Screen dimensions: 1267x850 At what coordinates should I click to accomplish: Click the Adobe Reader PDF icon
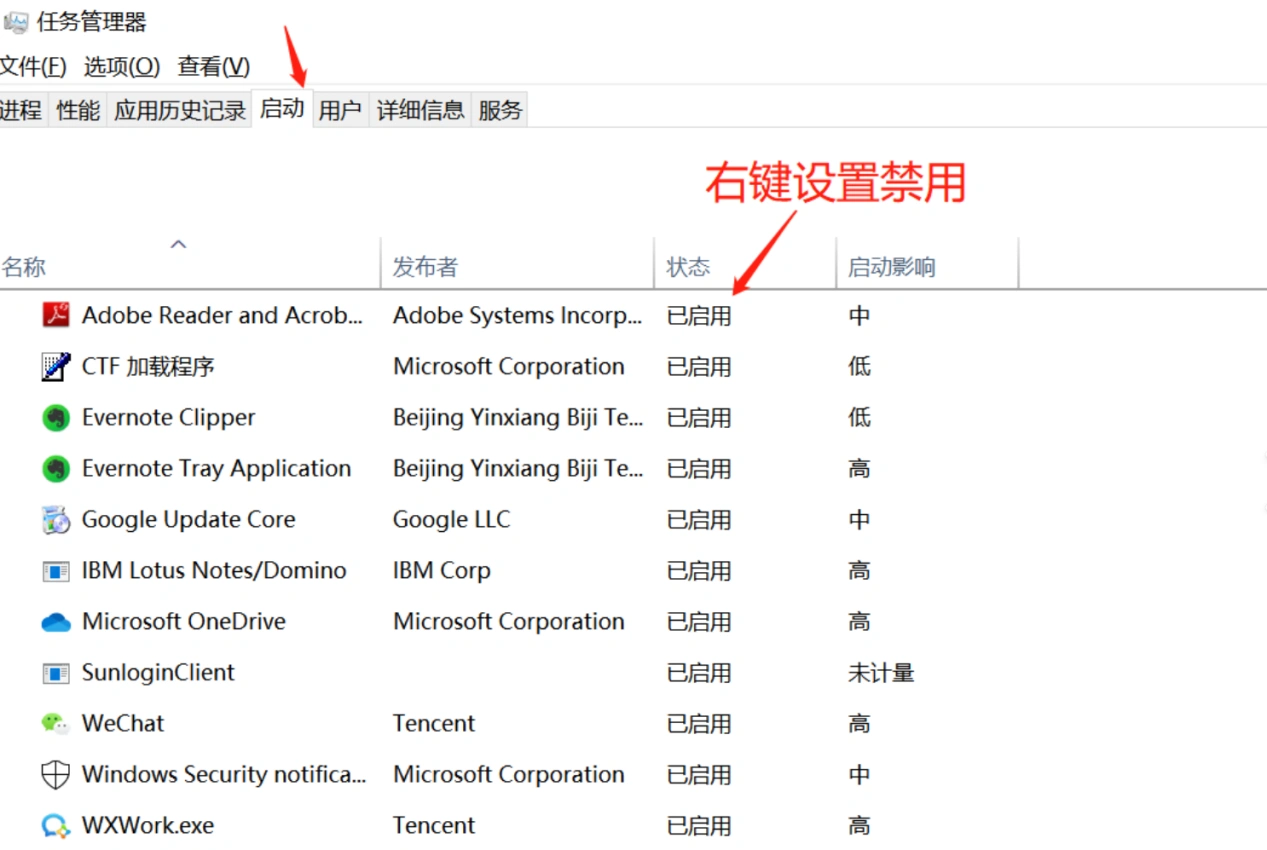tap(56, 315)
